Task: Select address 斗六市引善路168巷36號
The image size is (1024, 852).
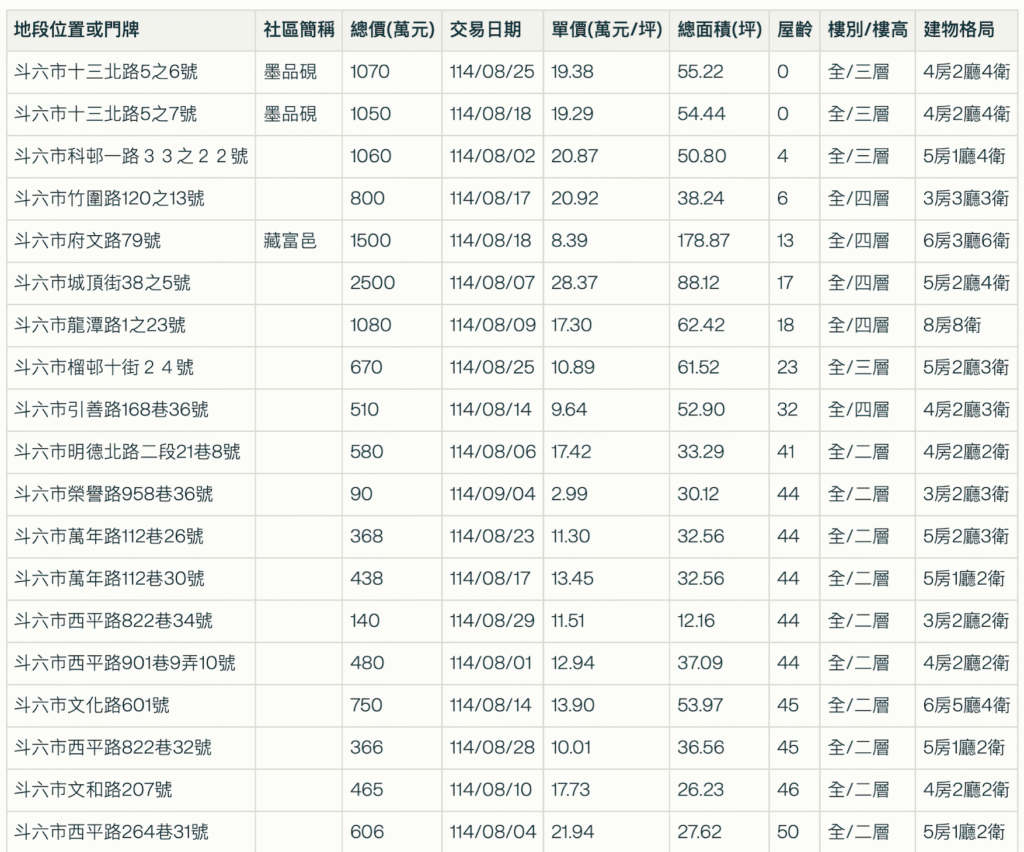Action: (111, 409)
